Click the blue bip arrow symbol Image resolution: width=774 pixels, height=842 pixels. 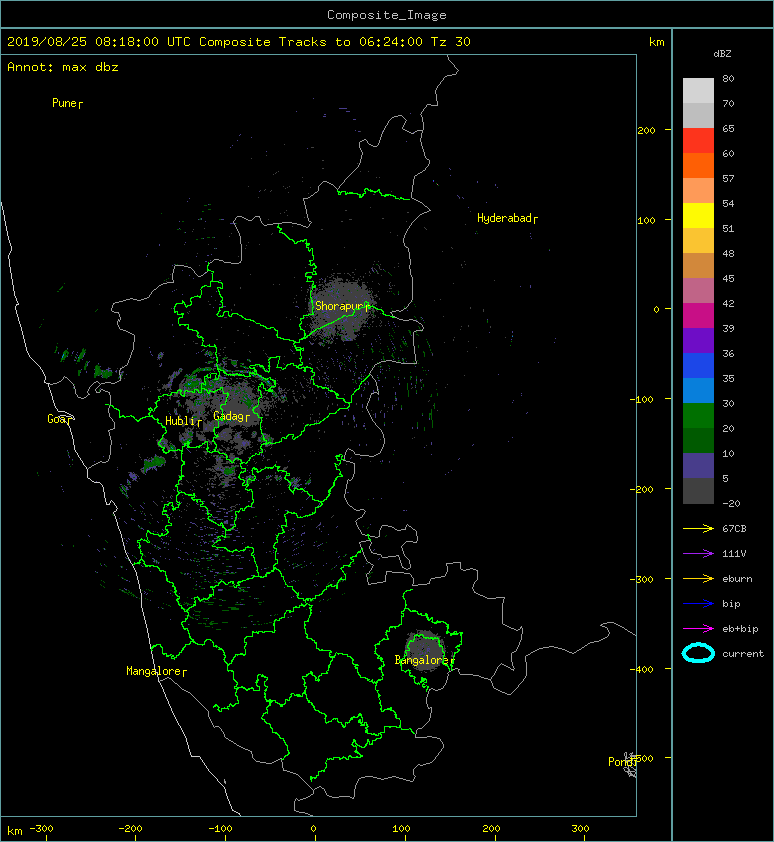(698, 604)
